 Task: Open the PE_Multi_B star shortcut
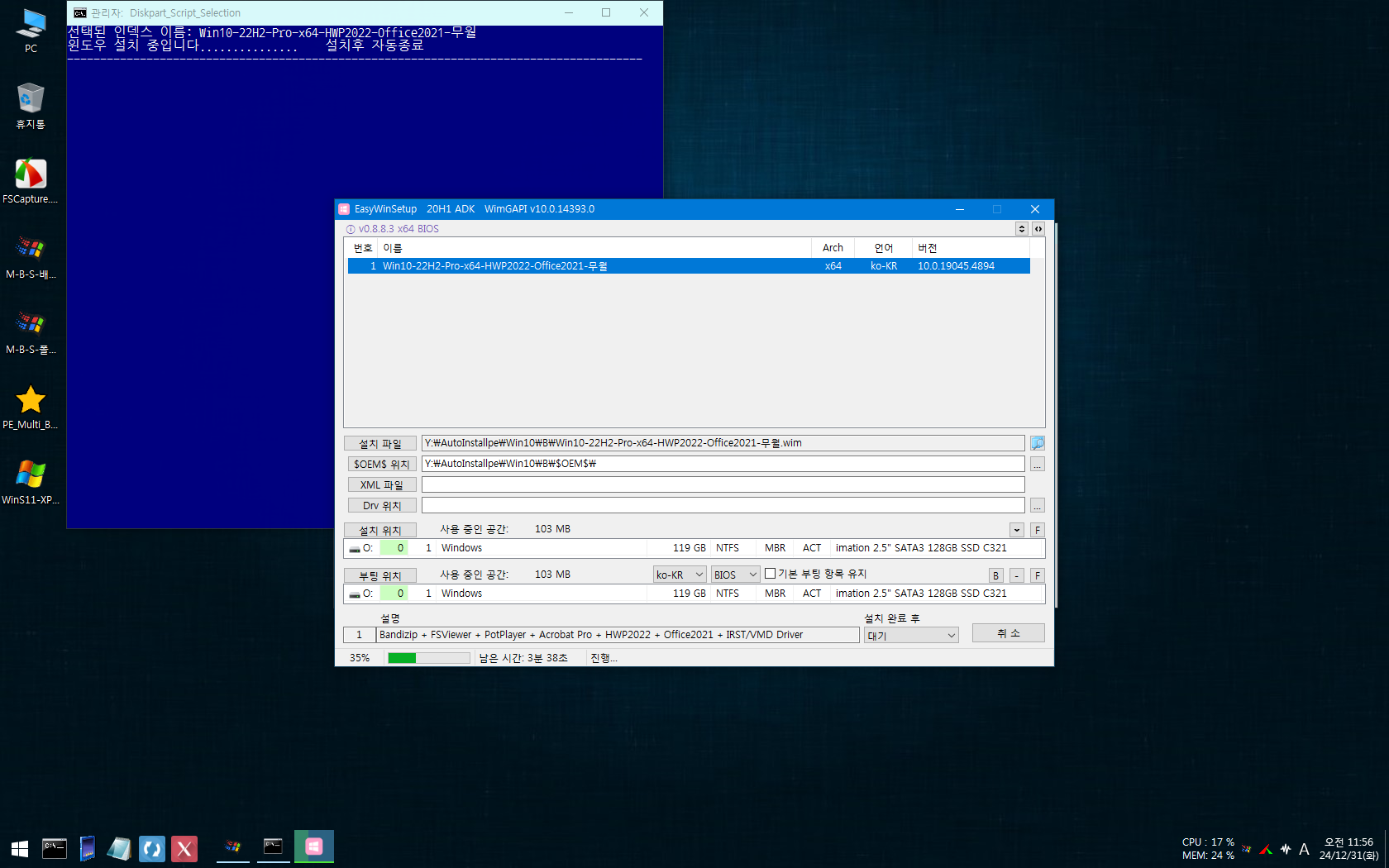click(31, 407)
